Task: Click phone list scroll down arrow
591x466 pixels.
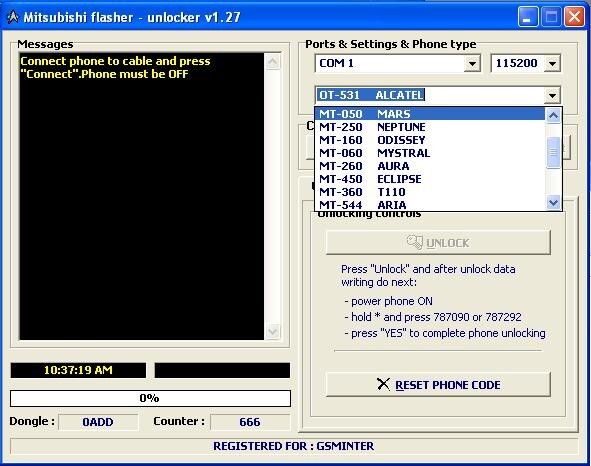Action: coord(553,203)
